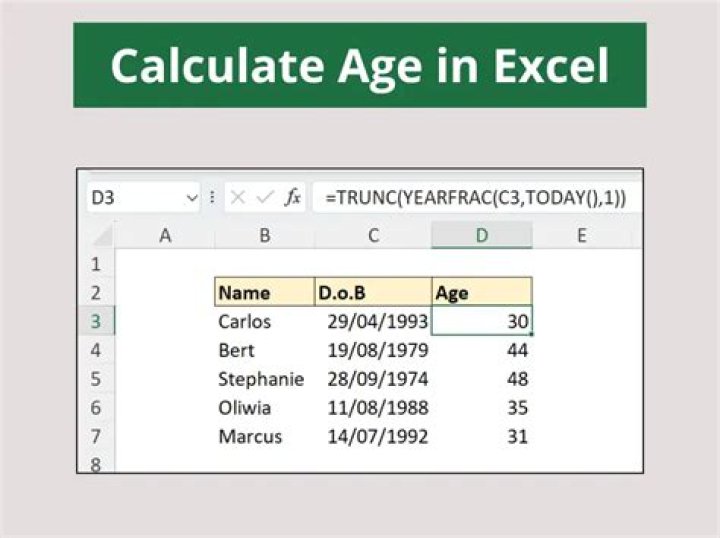Click the Name header cell
Viewport: 720px width, 538px height.
(265, 292)
